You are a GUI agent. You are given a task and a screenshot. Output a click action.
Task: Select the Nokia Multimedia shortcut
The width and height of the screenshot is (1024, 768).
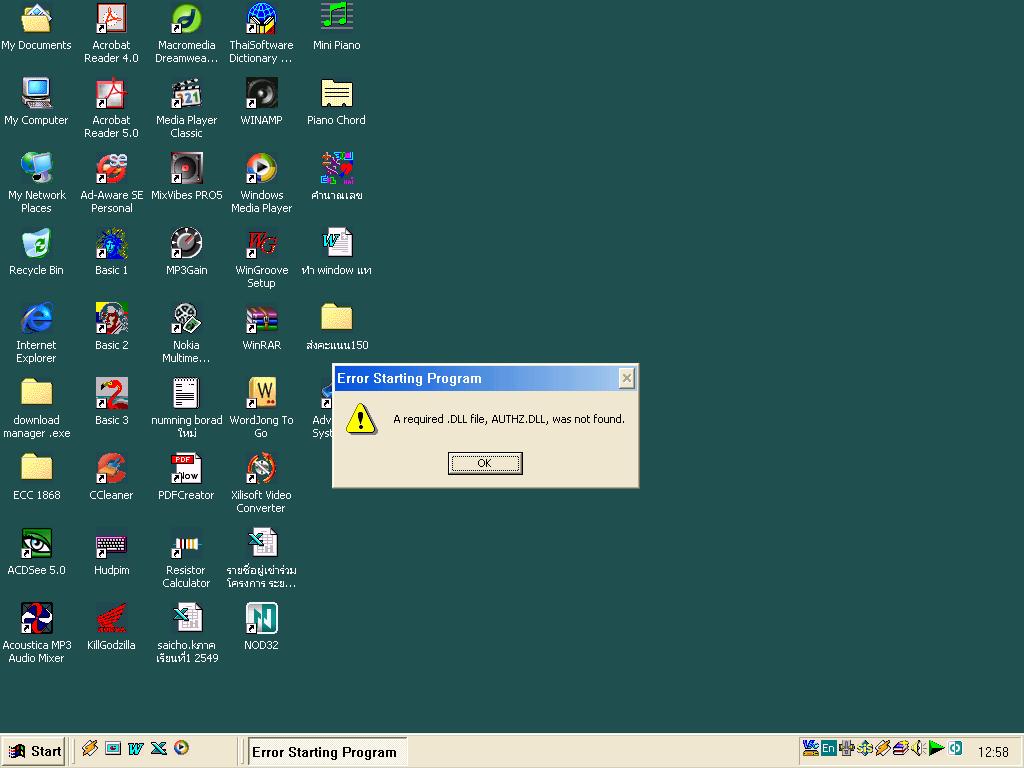[x=186, y=333]
